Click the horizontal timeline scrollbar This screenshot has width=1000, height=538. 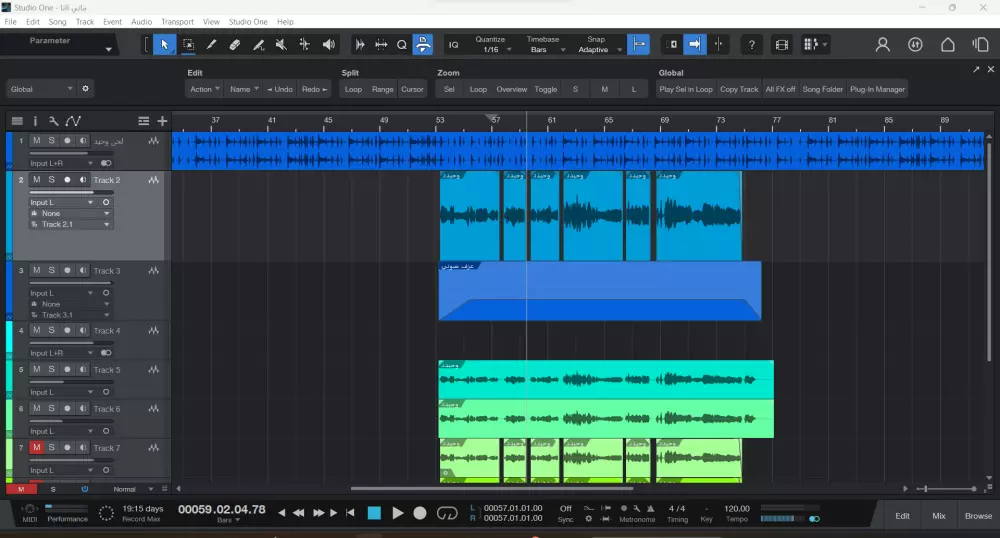pyautogui.click(x=490, y=489)
